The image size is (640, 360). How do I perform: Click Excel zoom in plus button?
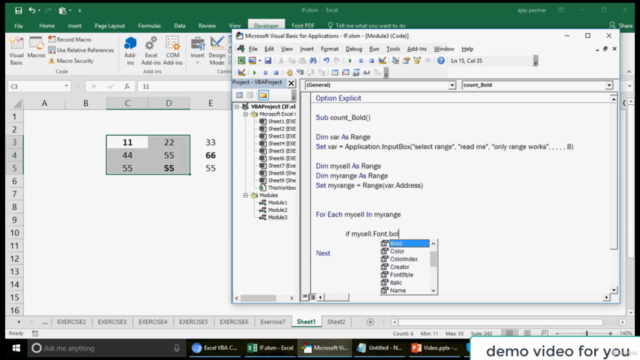click(x=611, y=333)
